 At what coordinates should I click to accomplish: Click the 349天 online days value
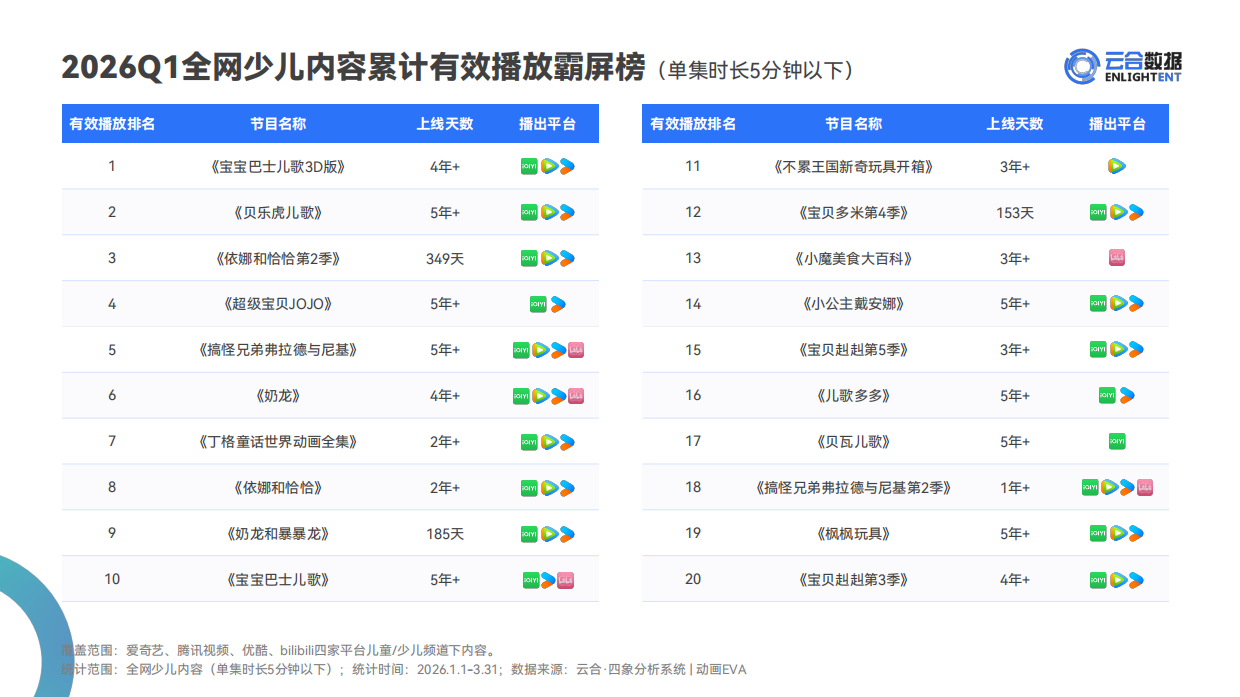445,258
